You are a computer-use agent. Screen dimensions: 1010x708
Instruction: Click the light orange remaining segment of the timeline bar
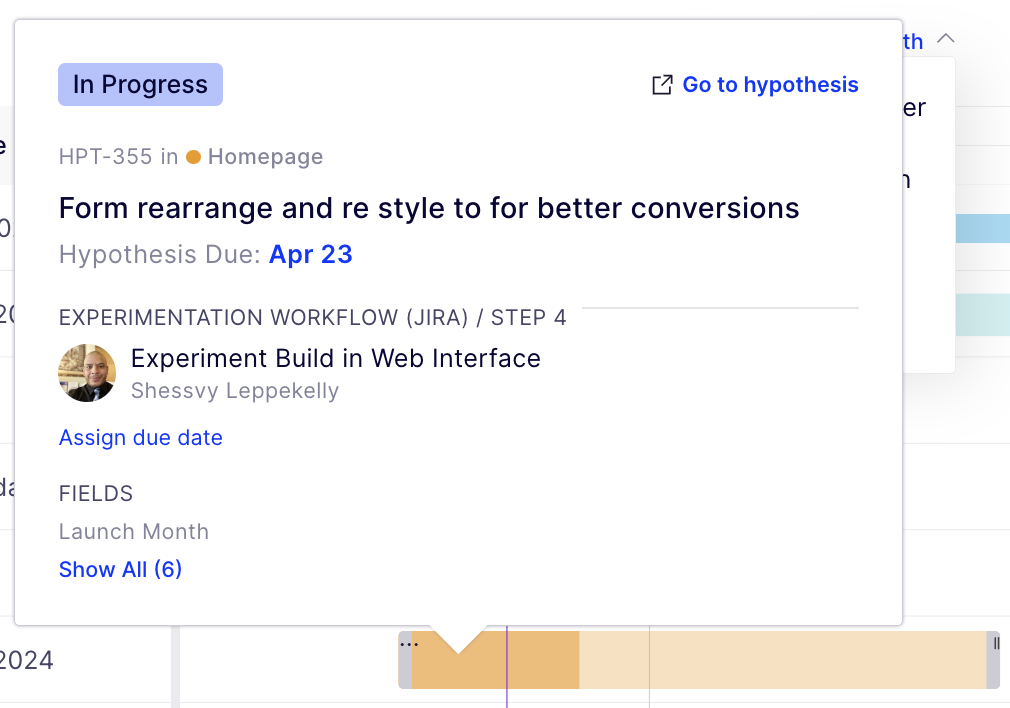pos(783,660)
